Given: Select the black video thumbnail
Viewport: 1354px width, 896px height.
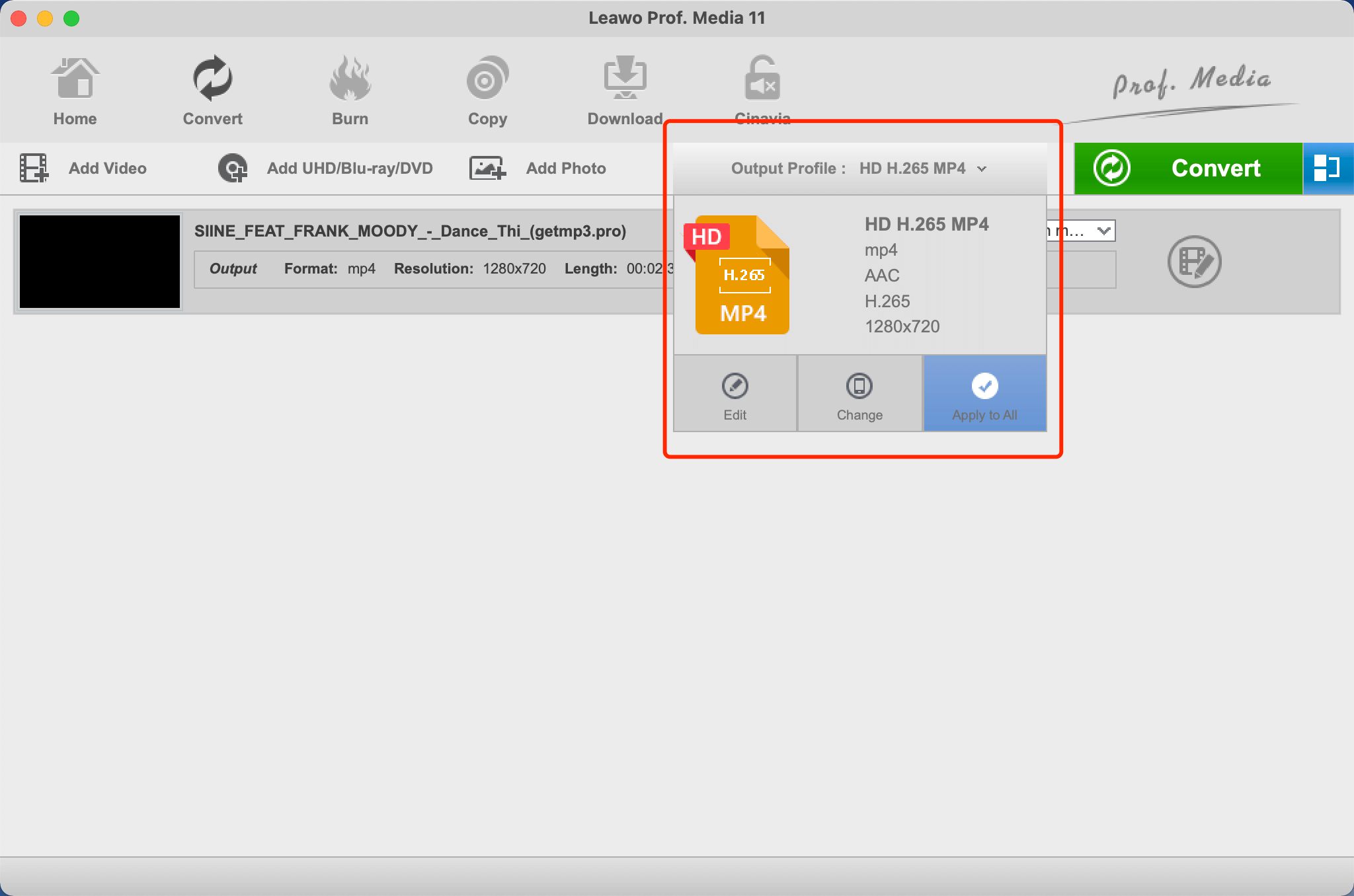Looking at the screenshot, I should point(100,262).
